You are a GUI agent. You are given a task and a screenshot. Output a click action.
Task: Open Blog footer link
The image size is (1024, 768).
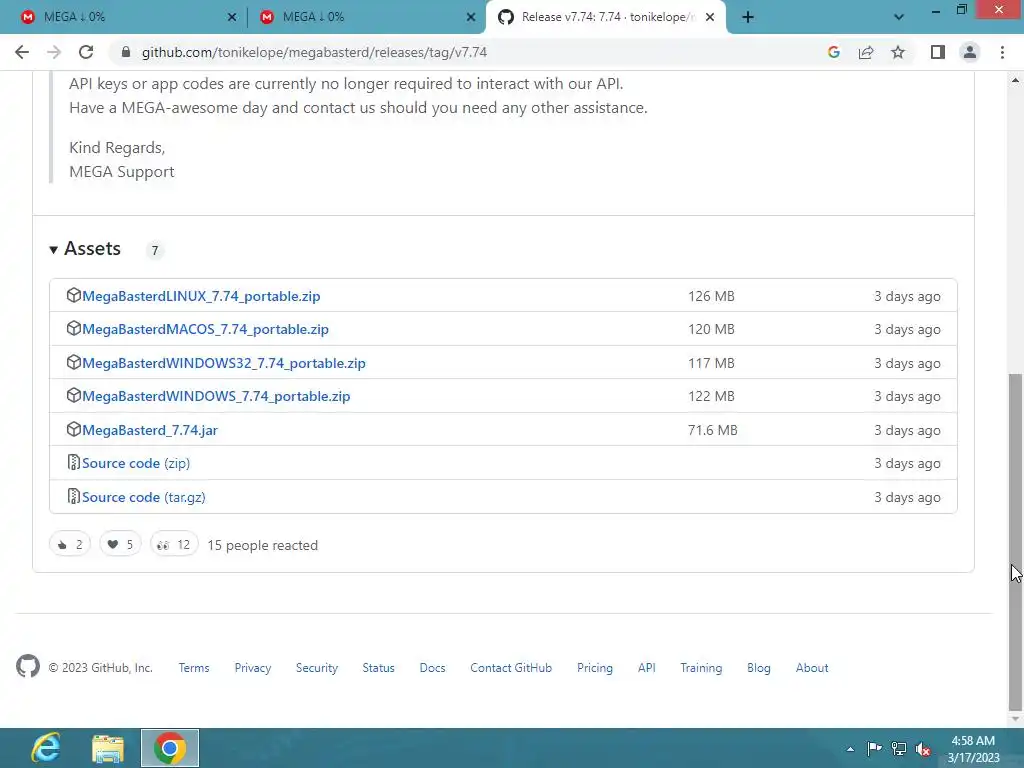click(759, 668)
